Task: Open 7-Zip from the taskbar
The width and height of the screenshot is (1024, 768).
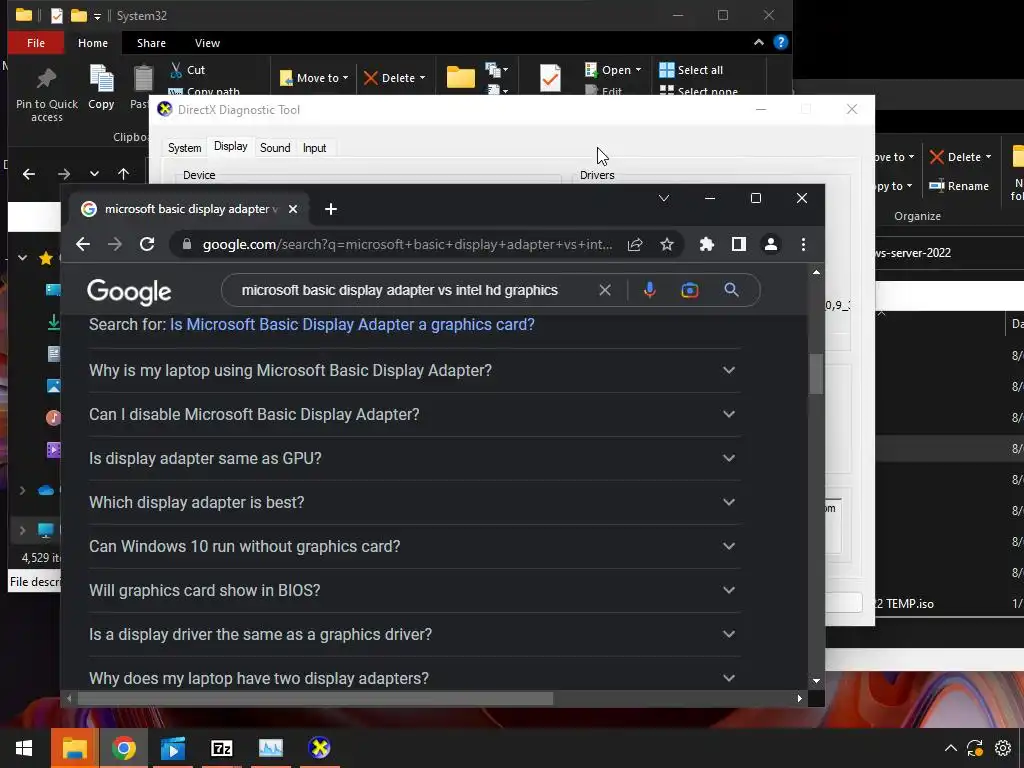Action: coord(221,748)
